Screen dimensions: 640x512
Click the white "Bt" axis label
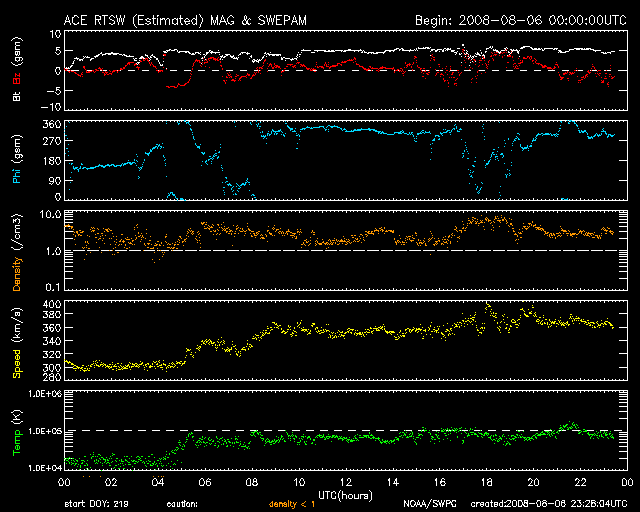pyautogui.click(x=17, y=96)
